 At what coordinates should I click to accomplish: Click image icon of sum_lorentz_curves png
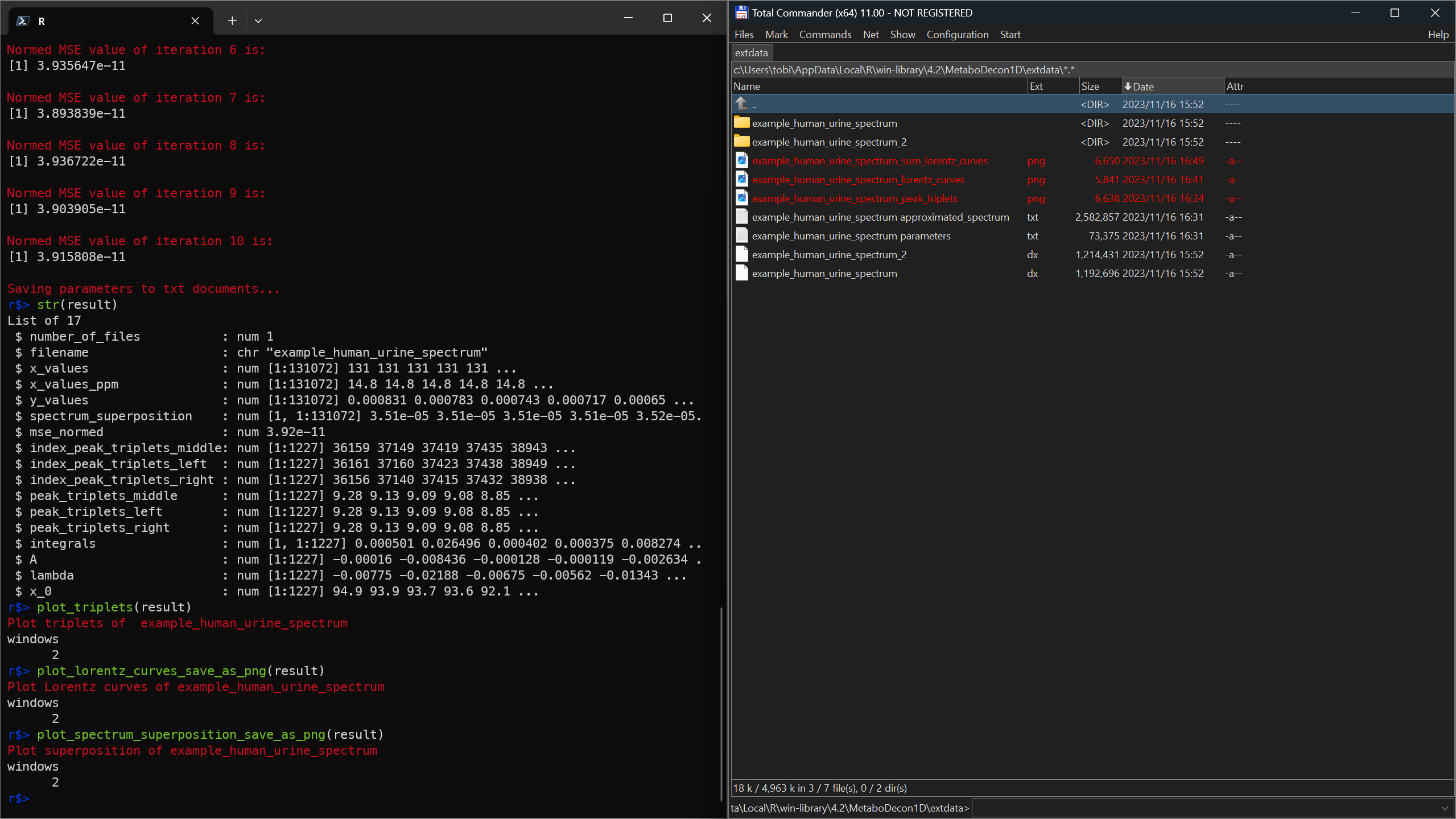click(741, 160)
